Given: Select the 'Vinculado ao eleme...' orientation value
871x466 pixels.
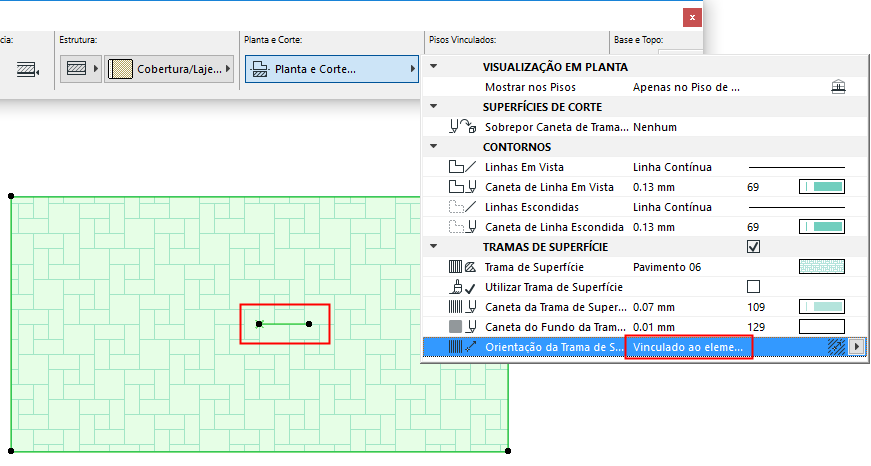Looking at the screenshot, I should pyautogui.click(x=688, y=347).
